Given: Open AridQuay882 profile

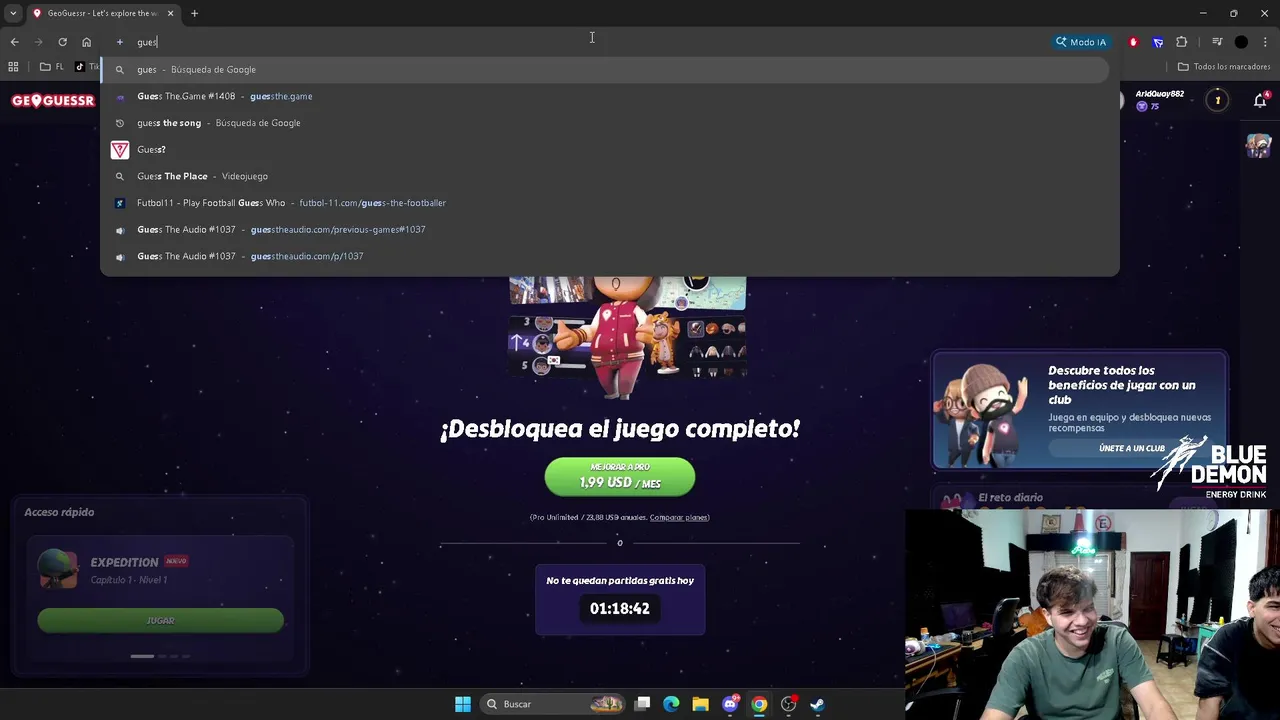Looking at the screenshot, I should tap(1158, 99).
